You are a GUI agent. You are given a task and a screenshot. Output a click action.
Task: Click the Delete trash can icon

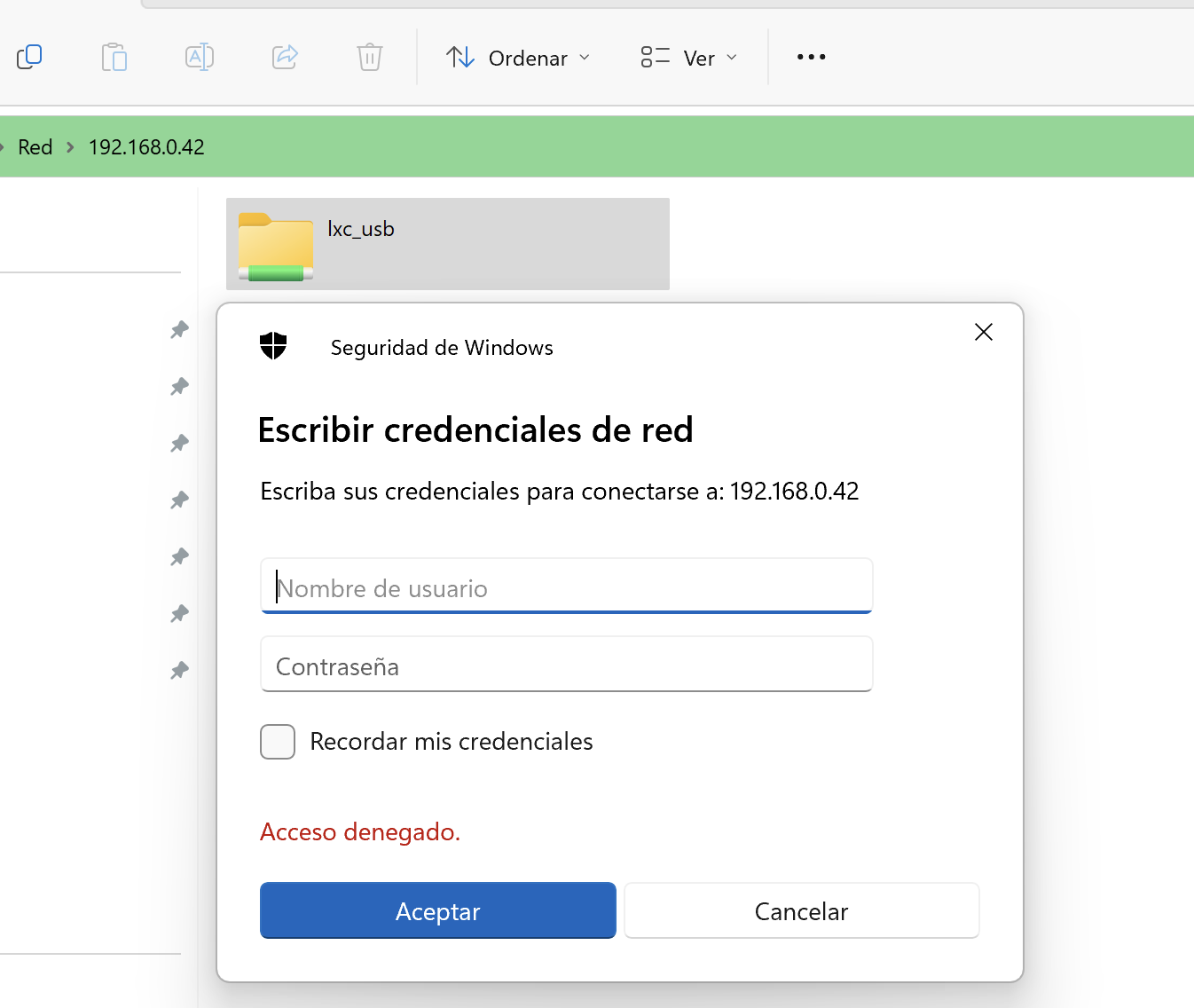click(370, 57)
